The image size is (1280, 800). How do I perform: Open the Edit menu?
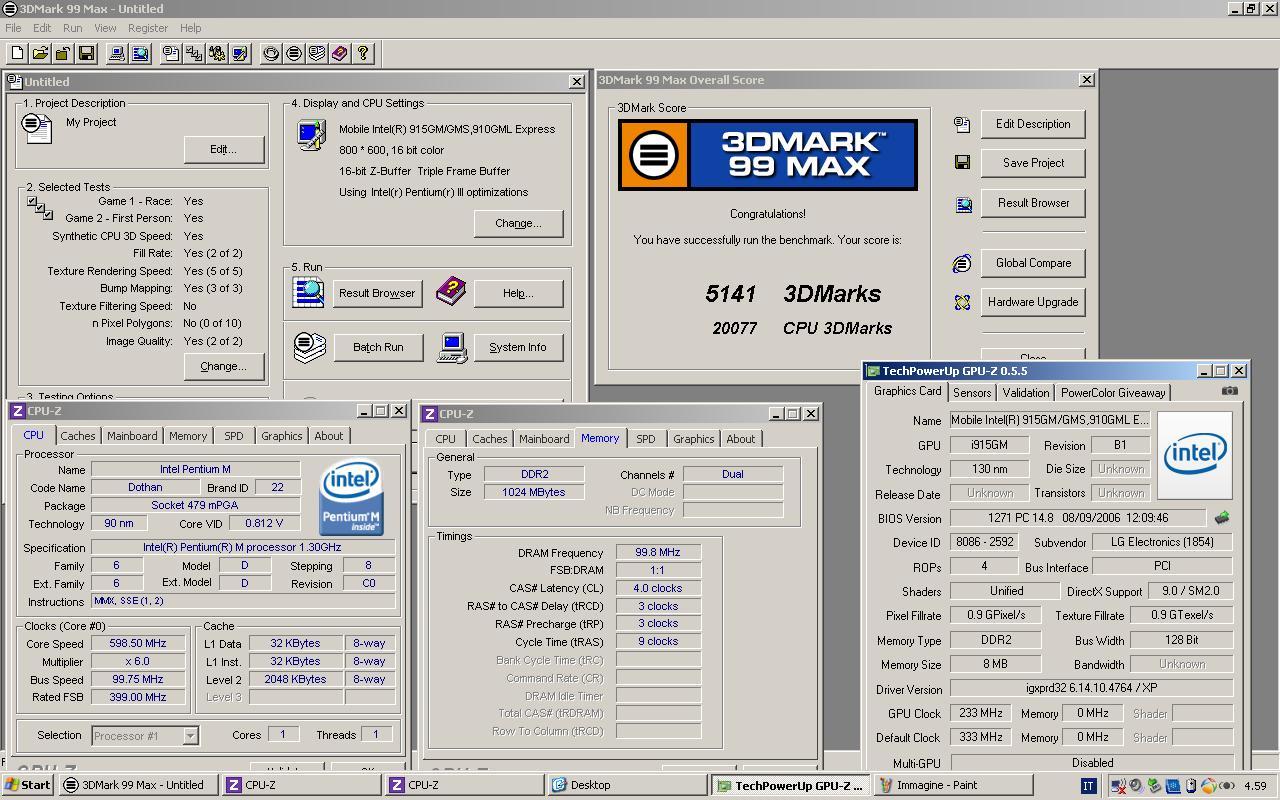point(41,28)
